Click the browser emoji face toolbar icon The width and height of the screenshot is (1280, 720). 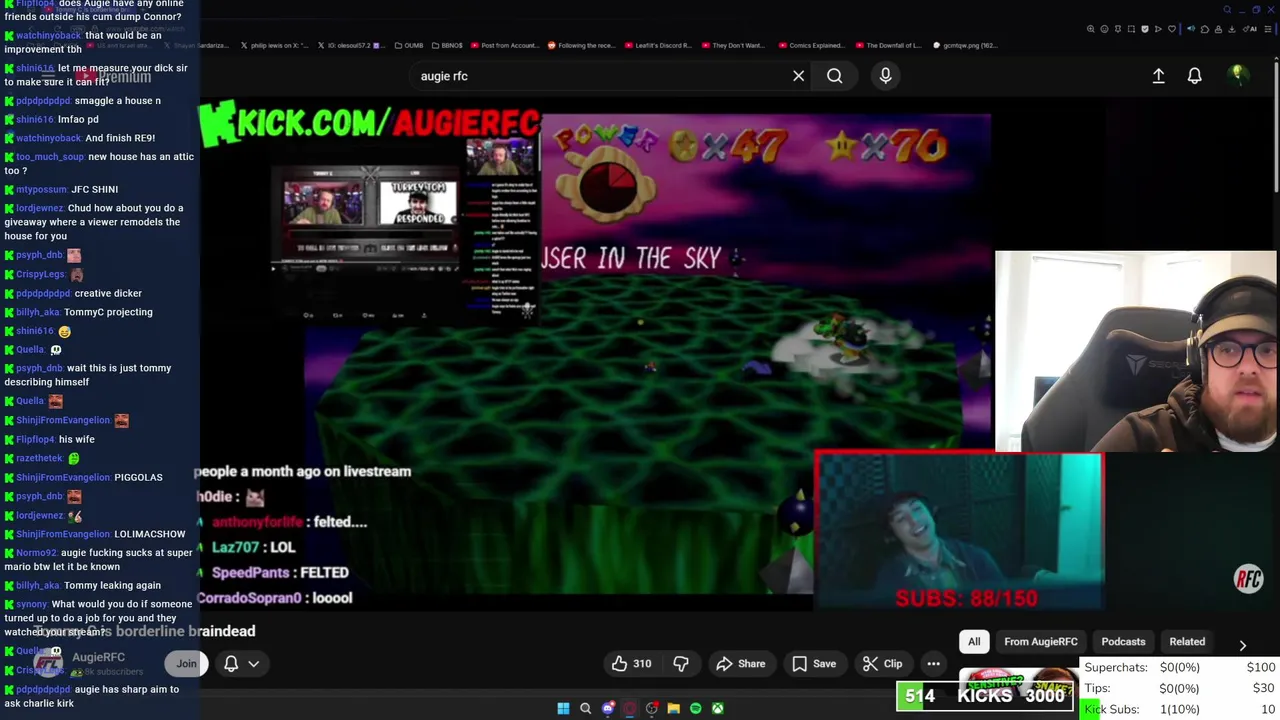(1104, 29)
